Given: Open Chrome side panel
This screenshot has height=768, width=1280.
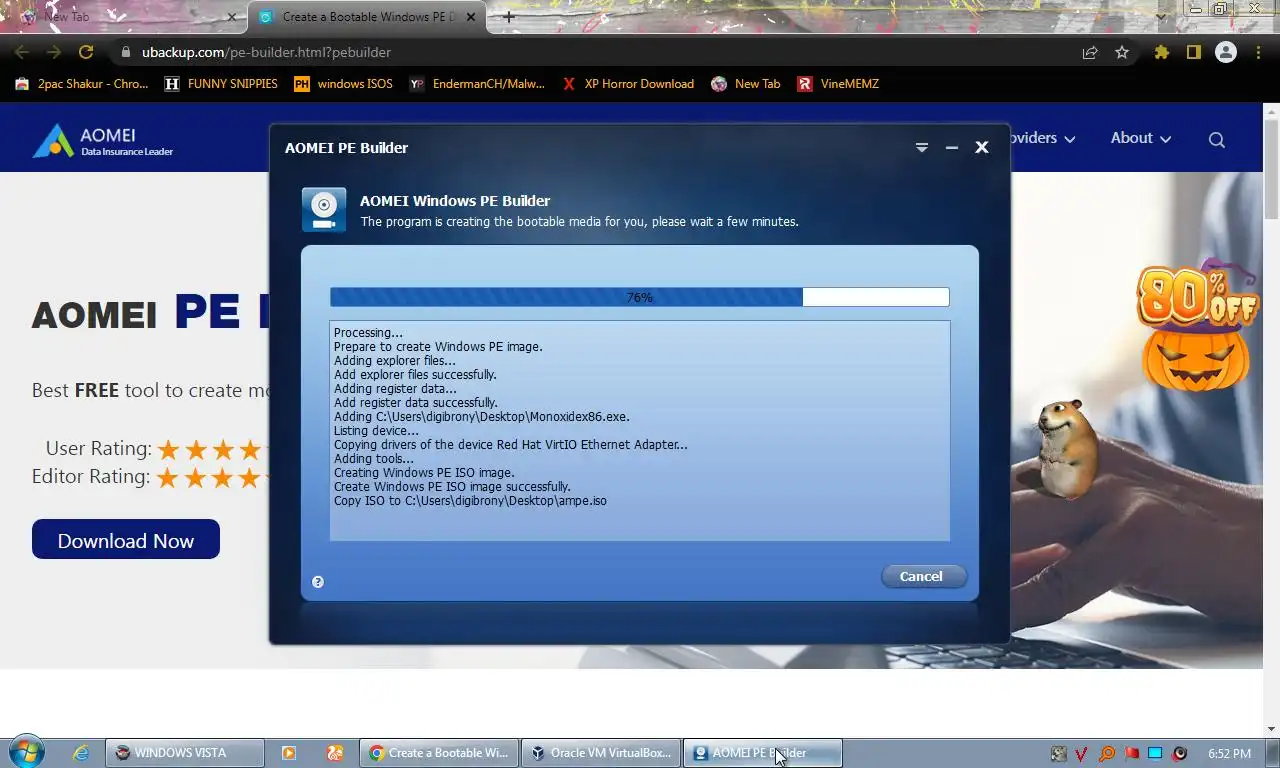Looking at the screenshot, I should tap(1193, 52).
